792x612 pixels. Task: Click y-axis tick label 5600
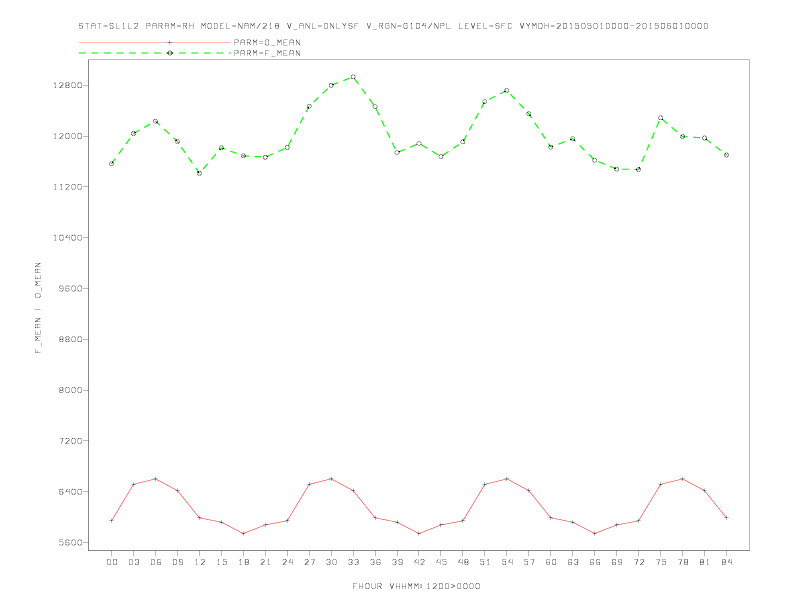click(x=70, y=542)
